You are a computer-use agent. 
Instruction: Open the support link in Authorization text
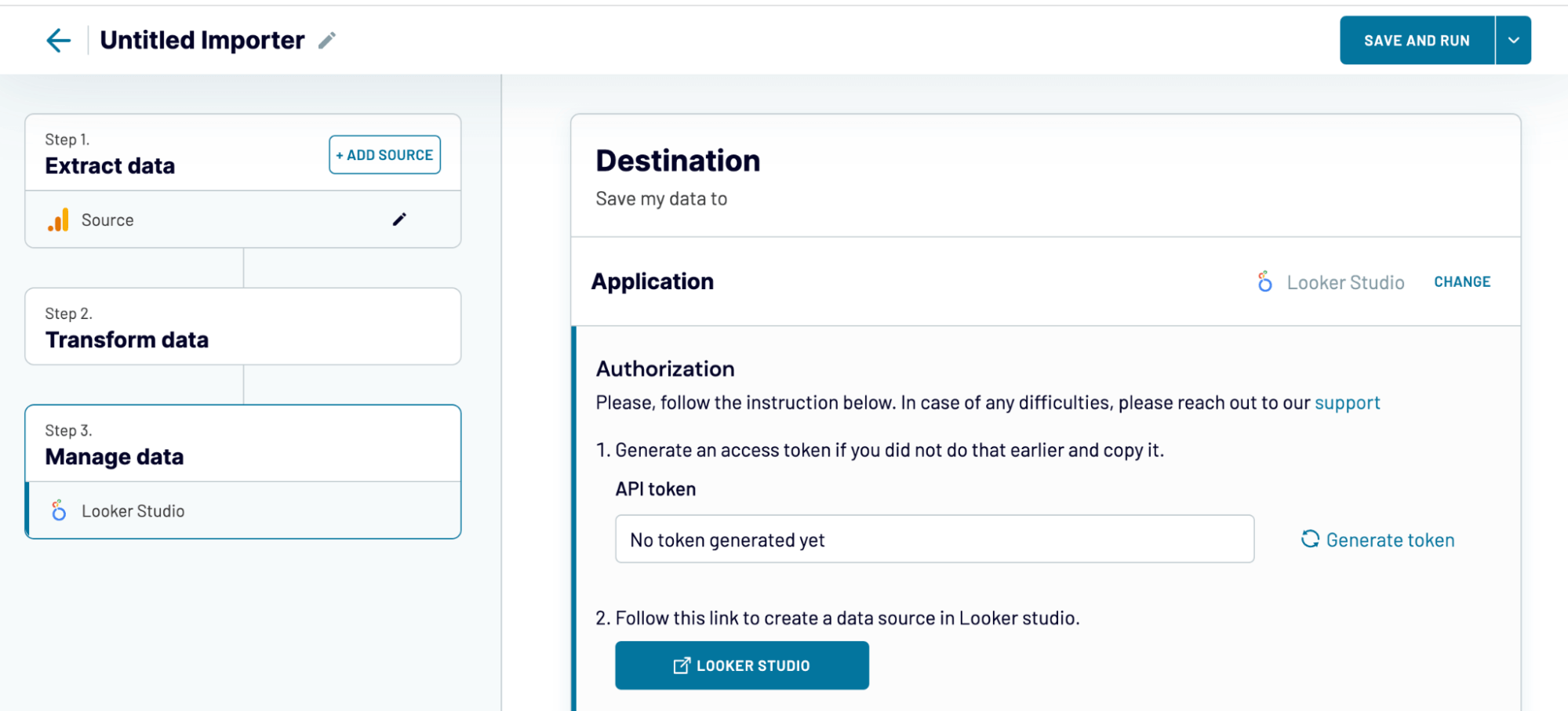click(1347, 403)
